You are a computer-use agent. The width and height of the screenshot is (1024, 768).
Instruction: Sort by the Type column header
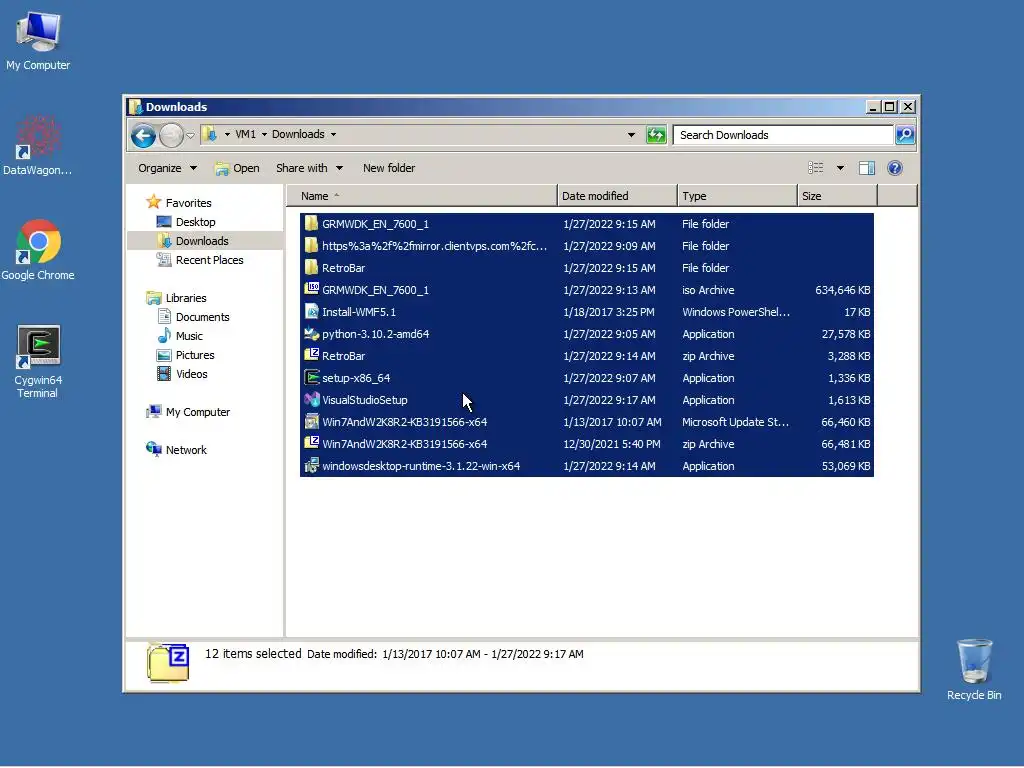(x=737, y=196)
